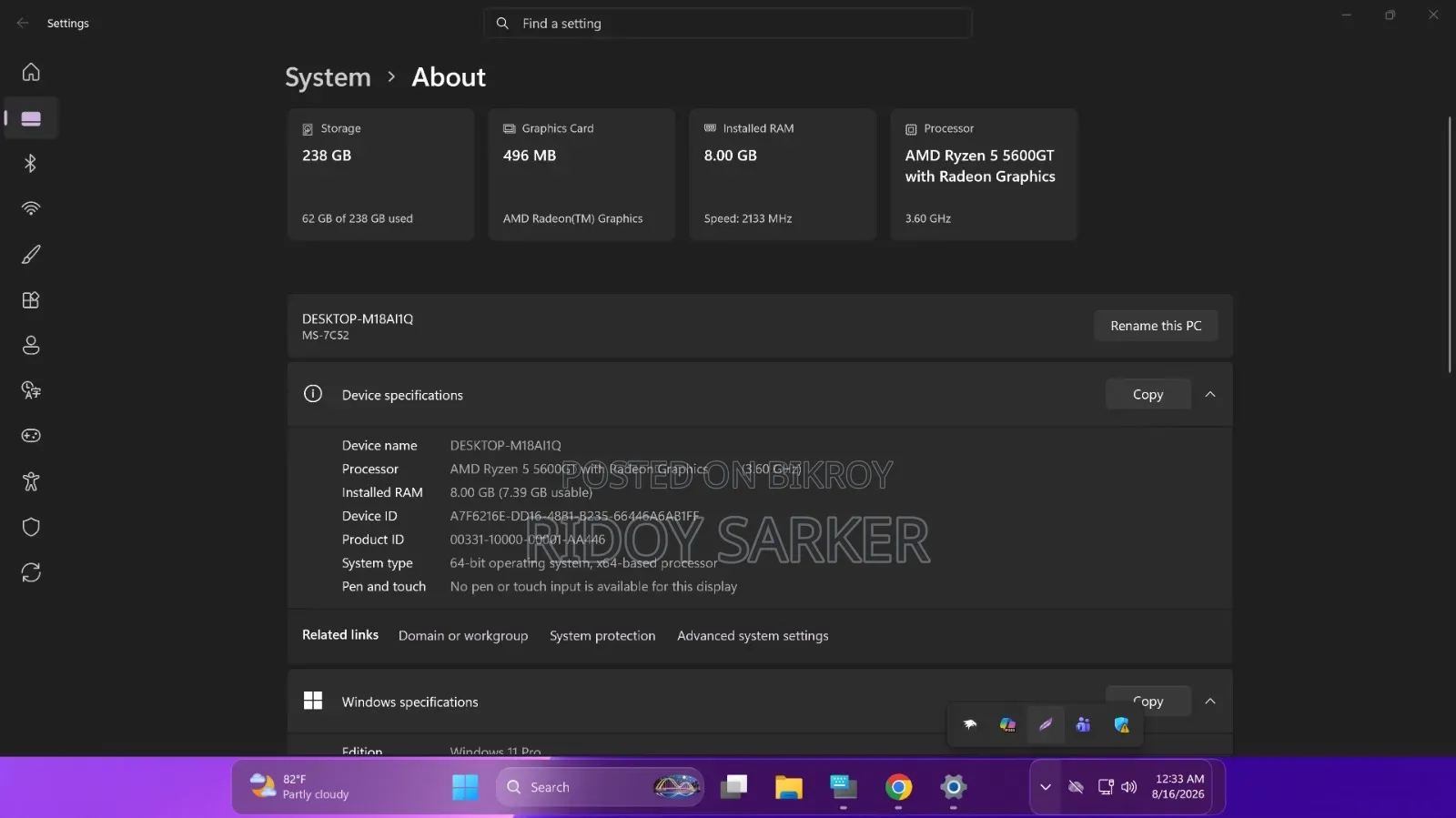The image size is (1456, 818).
Task: Open Task View on the taskbar
Action: click(x=733, y=787)
